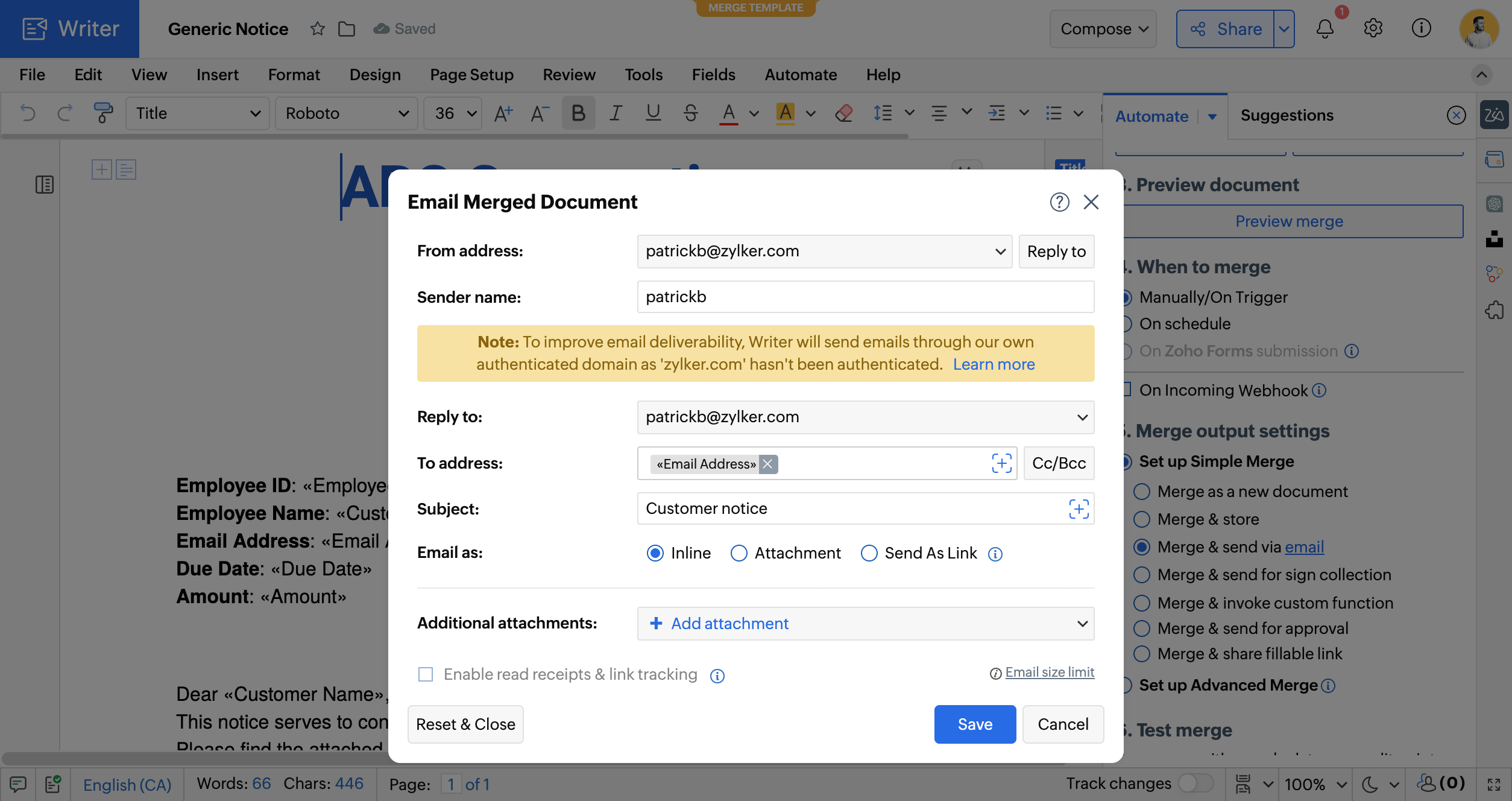Select the format painter tool

(103, 113)
